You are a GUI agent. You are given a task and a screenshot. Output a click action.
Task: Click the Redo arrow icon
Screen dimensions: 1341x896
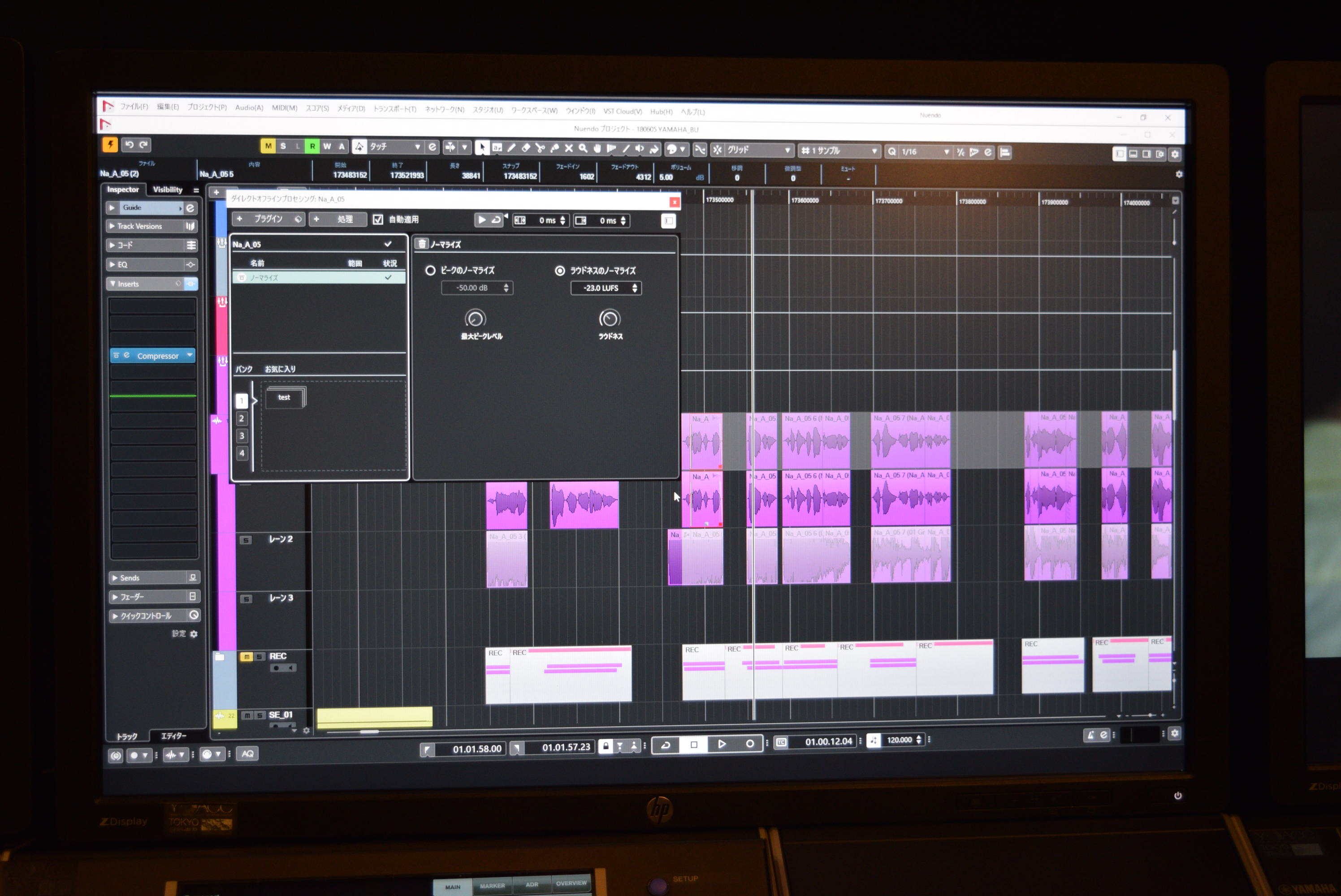pyautogui.click(x=143, y=145)
